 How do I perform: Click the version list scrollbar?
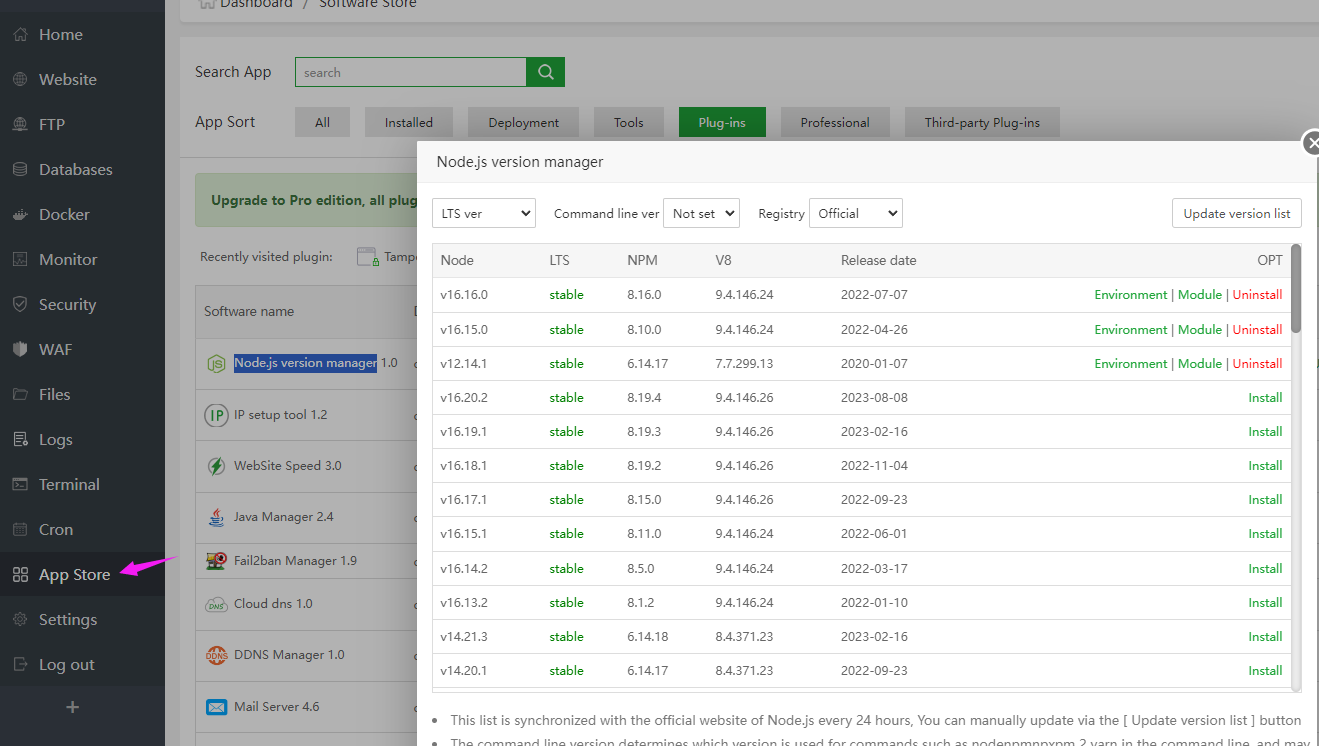click(1296, 290)
